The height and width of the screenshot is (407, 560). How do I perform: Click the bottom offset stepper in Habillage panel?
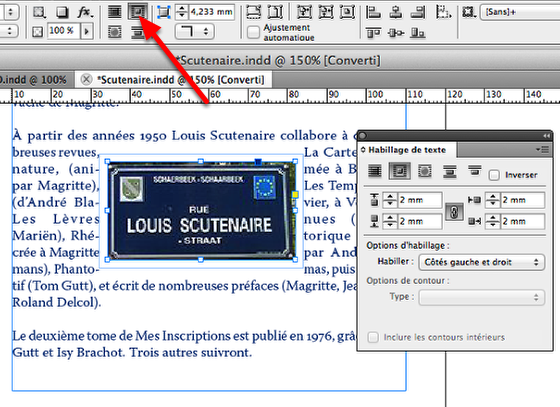[390, 221]
